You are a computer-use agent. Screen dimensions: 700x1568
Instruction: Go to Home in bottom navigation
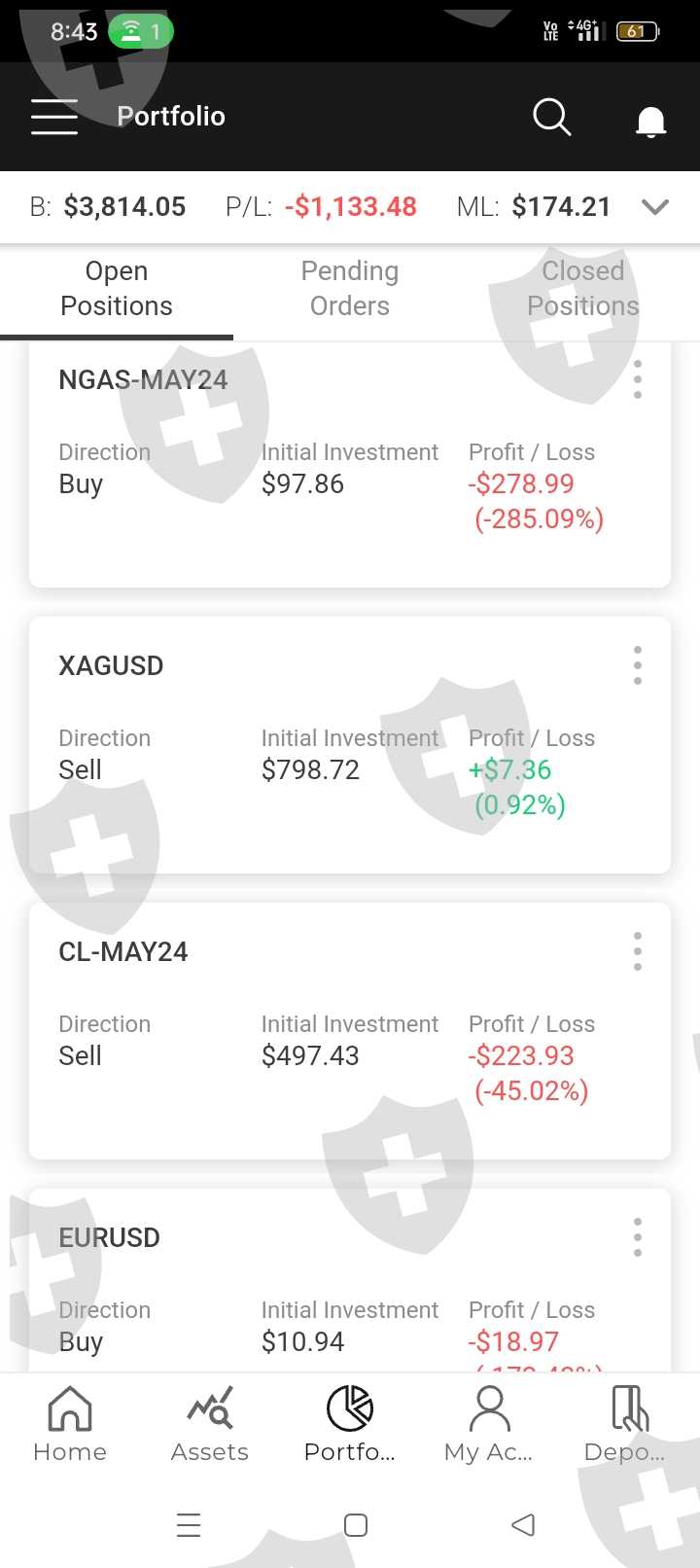70,1424
